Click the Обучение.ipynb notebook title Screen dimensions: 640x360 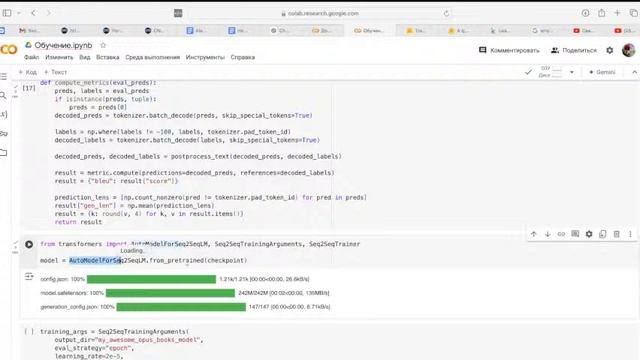tap(63, 45)
